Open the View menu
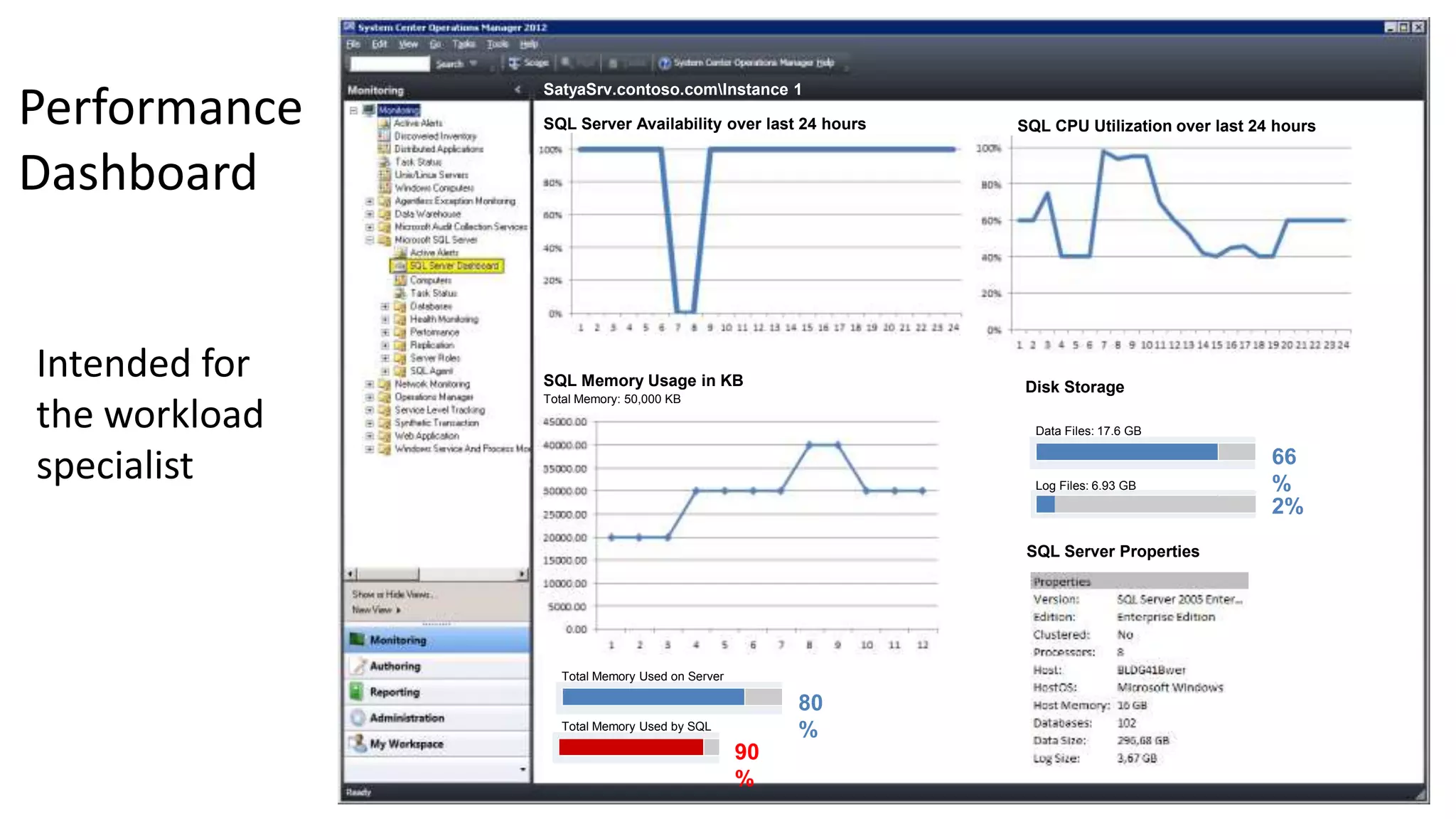This screenshot has width=1456, height=819. (x=408, y=44)
